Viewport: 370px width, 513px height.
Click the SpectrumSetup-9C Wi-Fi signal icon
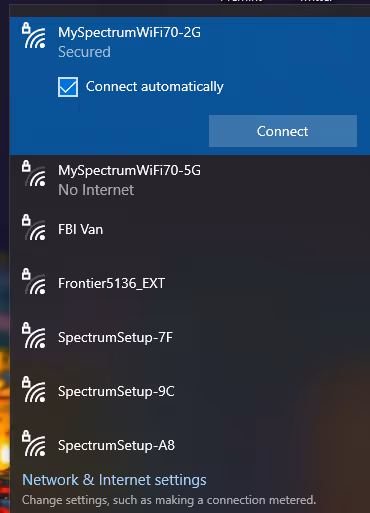(x=34, y=390)
